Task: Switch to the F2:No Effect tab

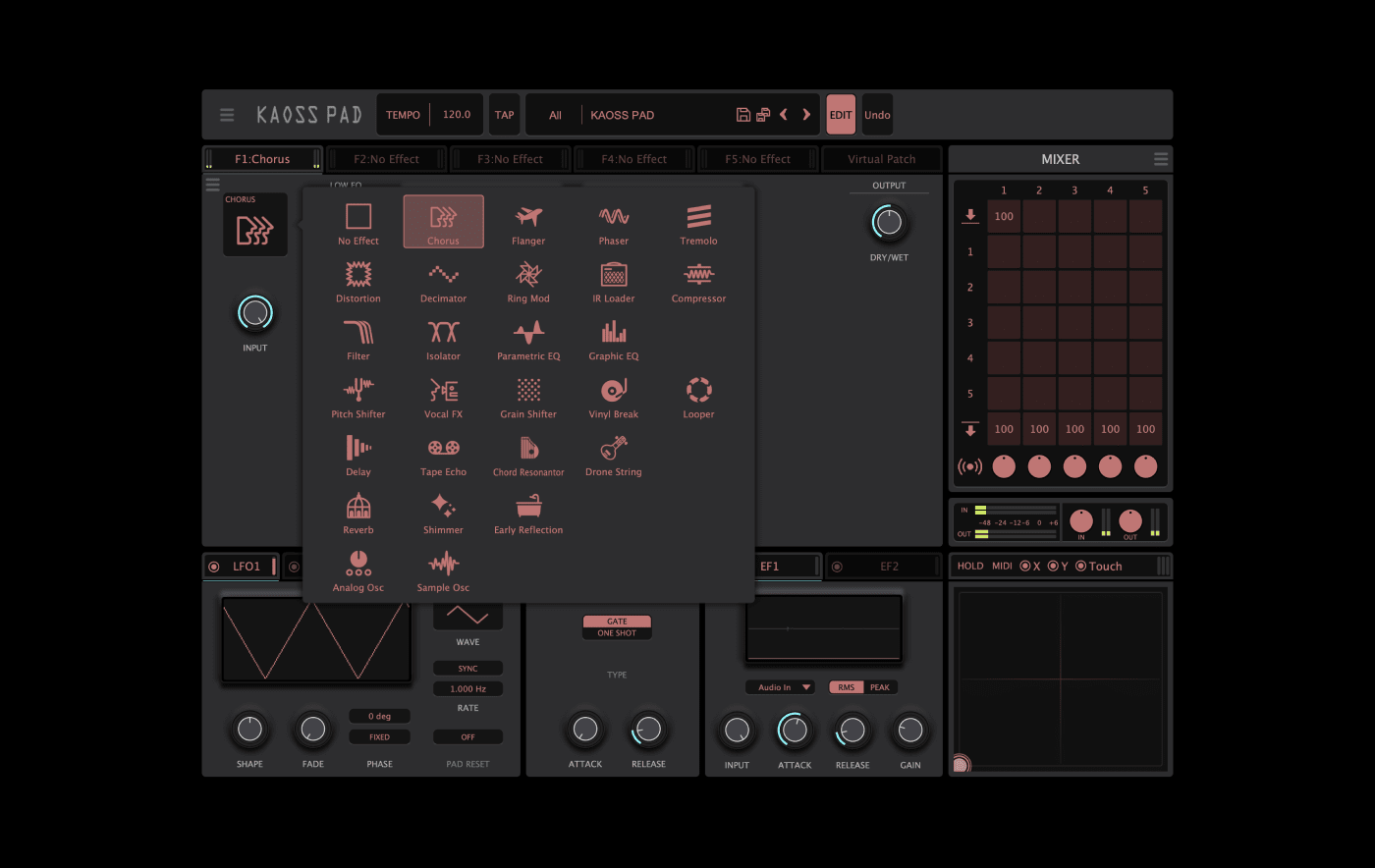Action: (x=386, y=159)
